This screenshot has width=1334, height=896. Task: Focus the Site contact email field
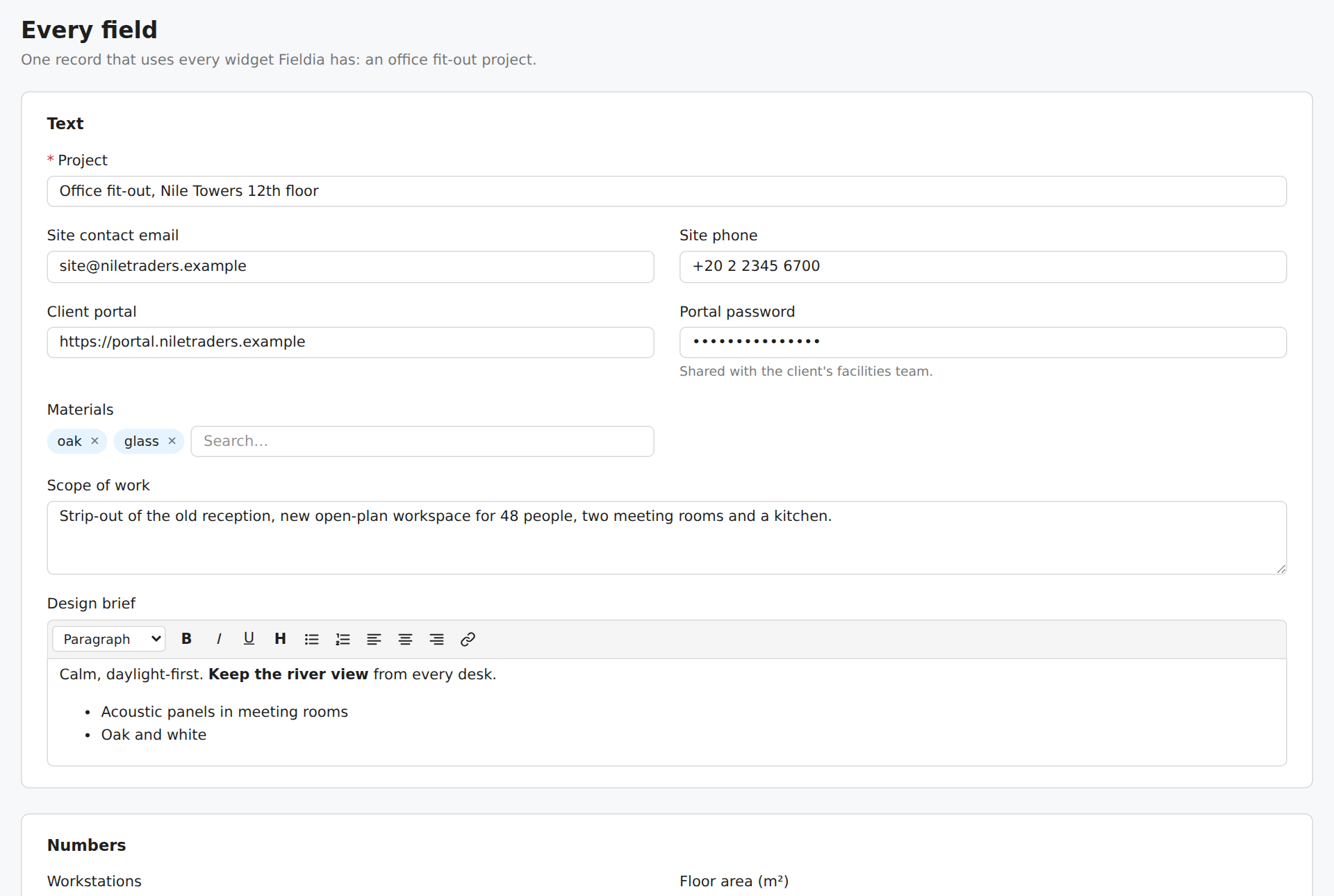(350, 267)
